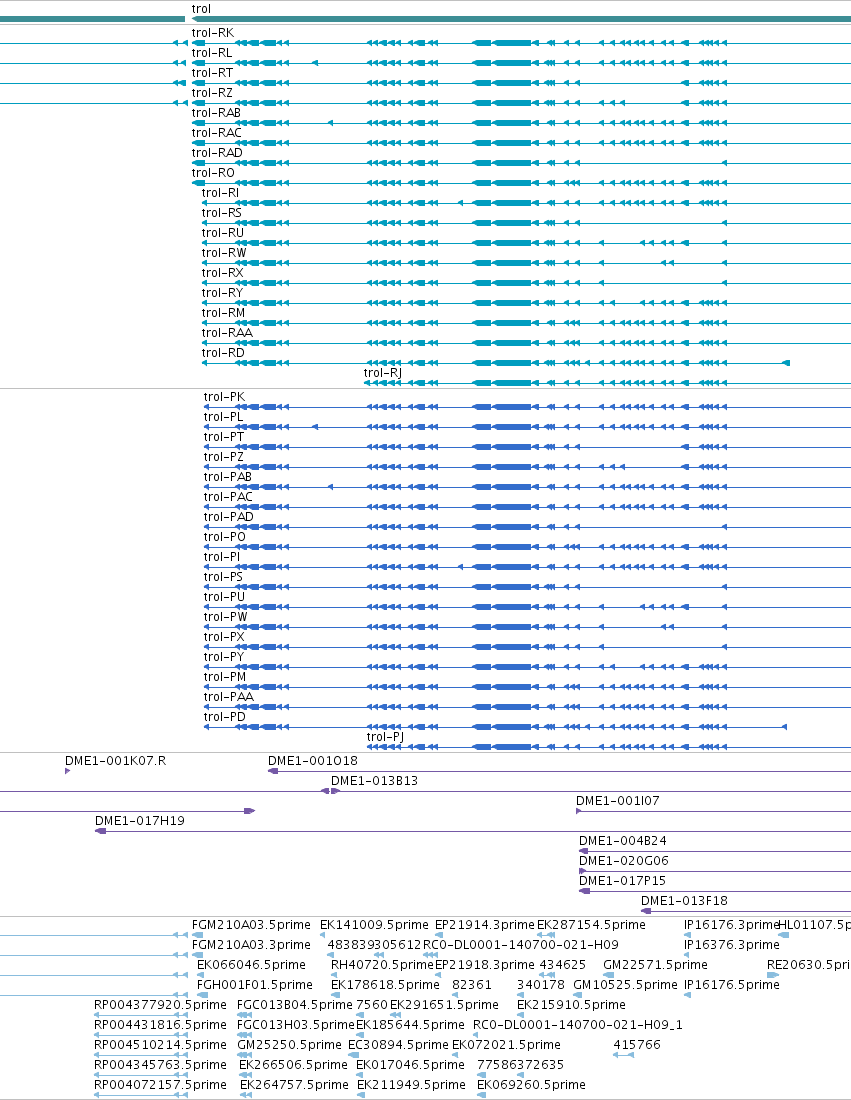Select the RC0-DL0001-140700-021-H09_1 label
The height and width of the screenshot is (1100, 851).
(x=578, y=1025)
